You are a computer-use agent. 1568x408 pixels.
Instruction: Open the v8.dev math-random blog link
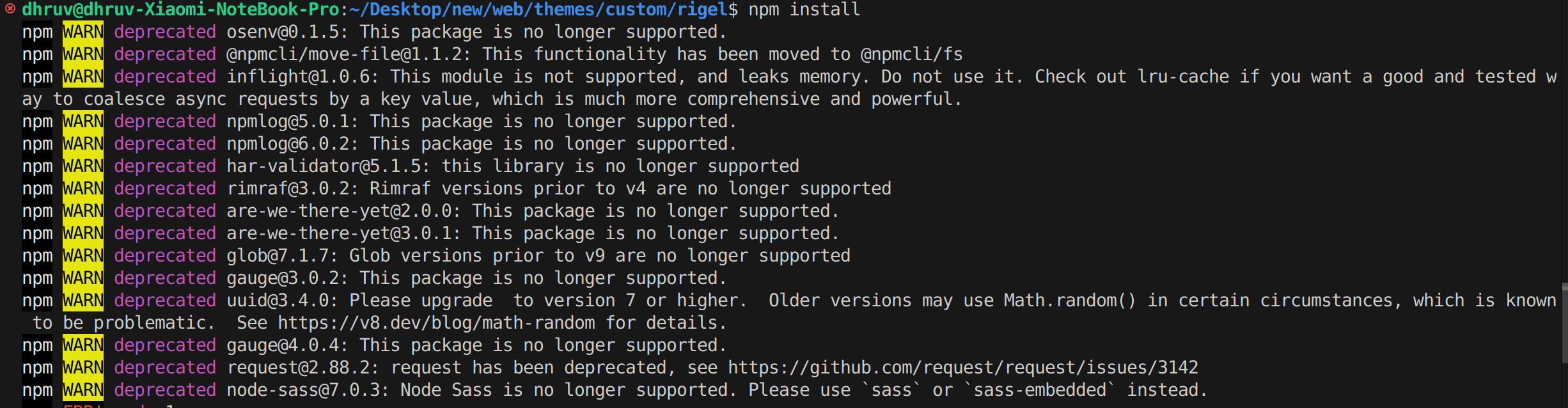436,323
